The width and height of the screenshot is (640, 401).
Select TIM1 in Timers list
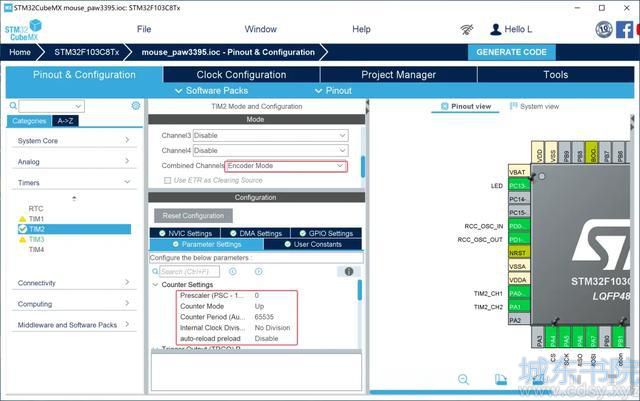pyautogui.click(x=36, y=219)
